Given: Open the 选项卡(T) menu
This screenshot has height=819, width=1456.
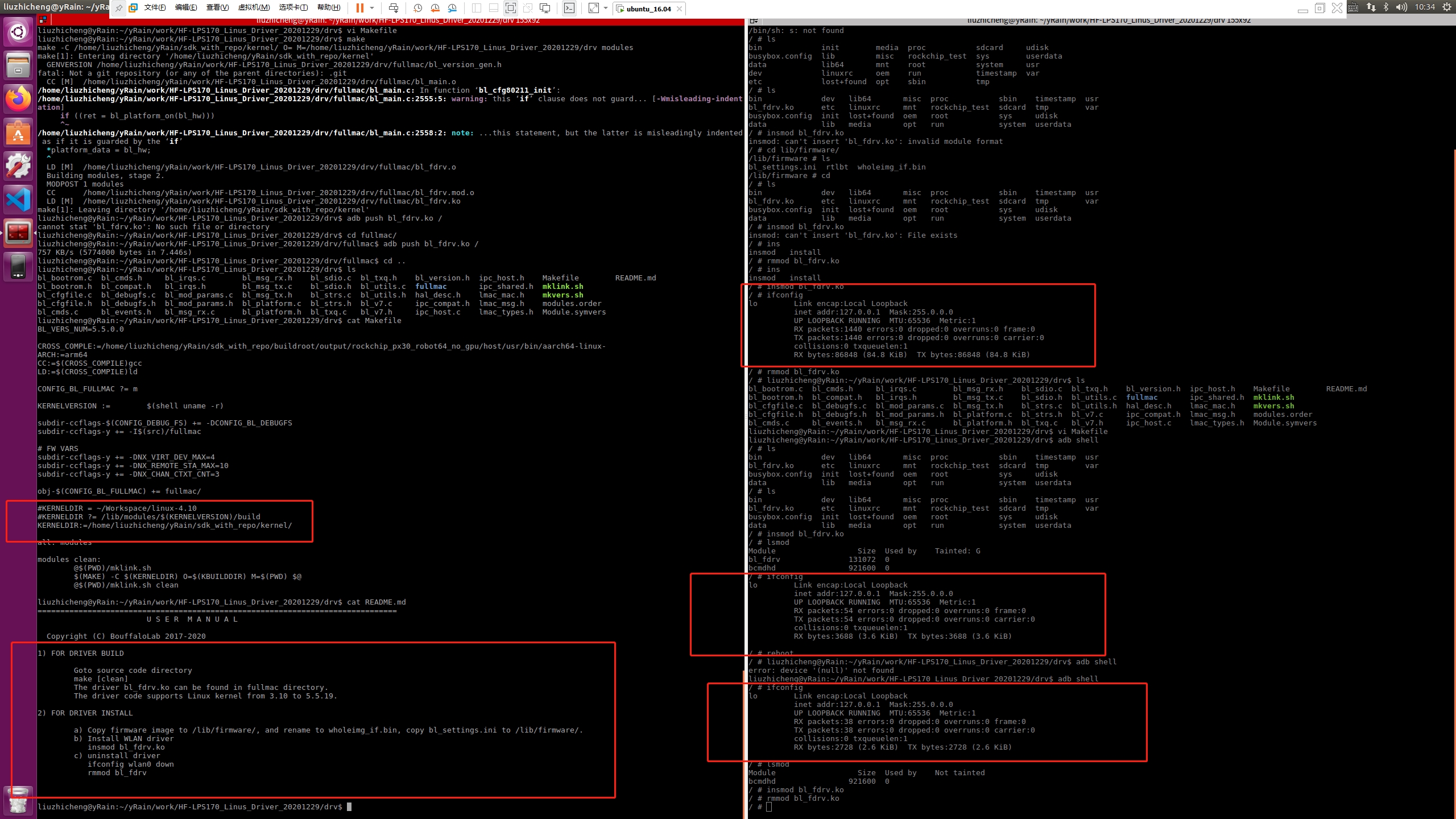Looking at the screenshot, I should [x=293, y=8].
